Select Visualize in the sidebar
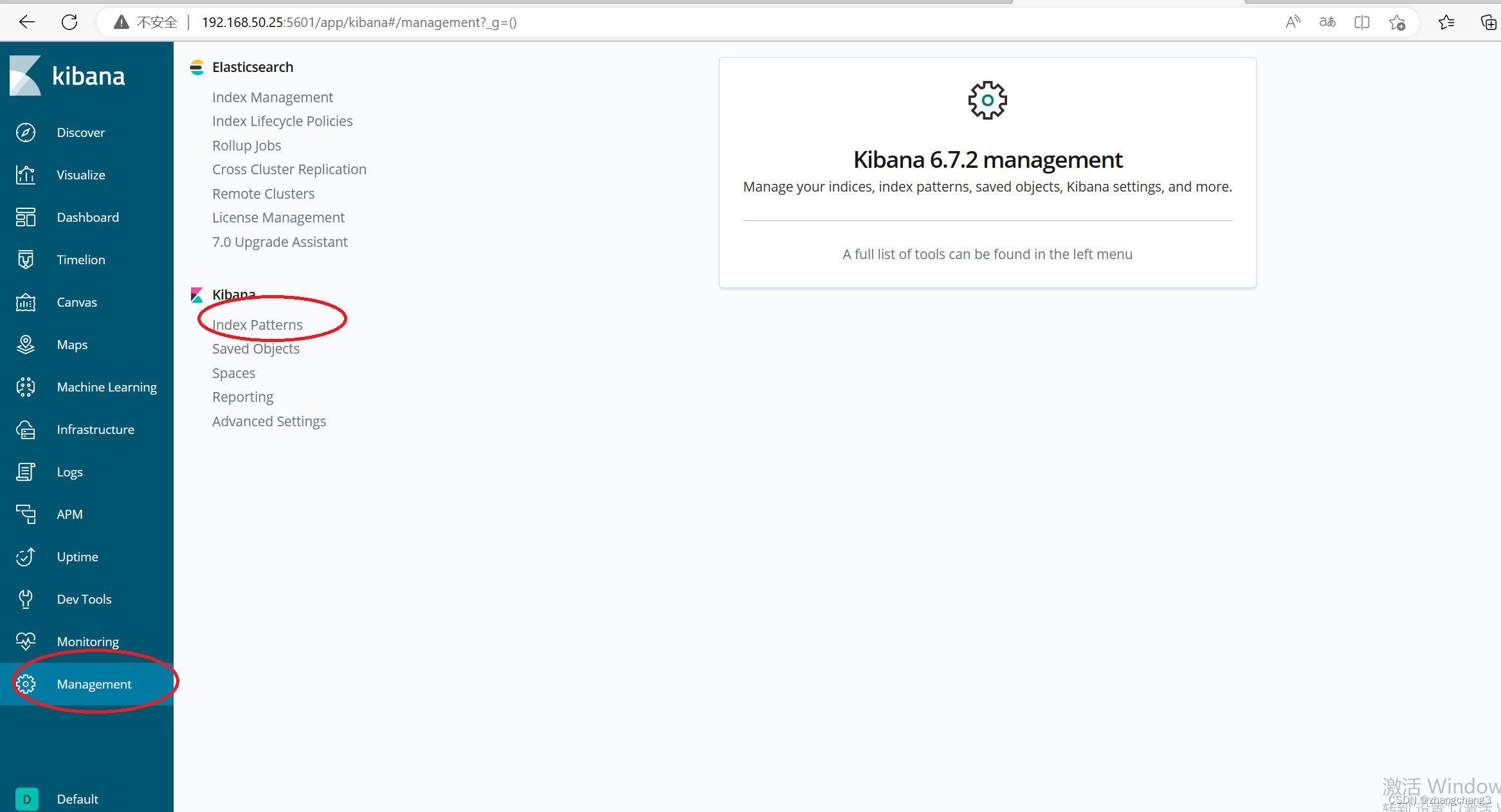This screenshot has height=812, width=1501. [81, 175]
